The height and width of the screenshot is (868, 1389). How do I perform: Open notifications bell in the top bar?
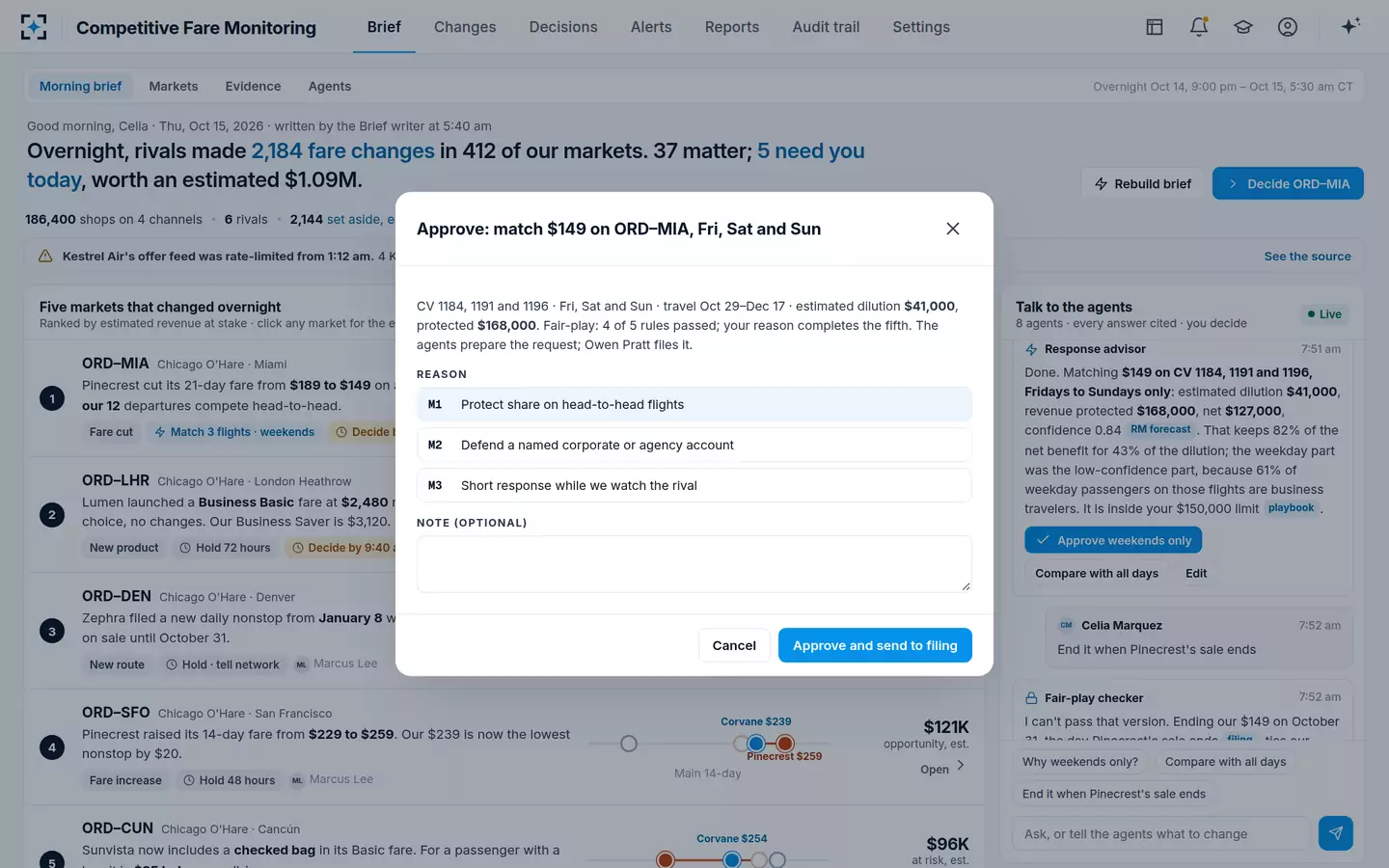(x=1199, y=27)
